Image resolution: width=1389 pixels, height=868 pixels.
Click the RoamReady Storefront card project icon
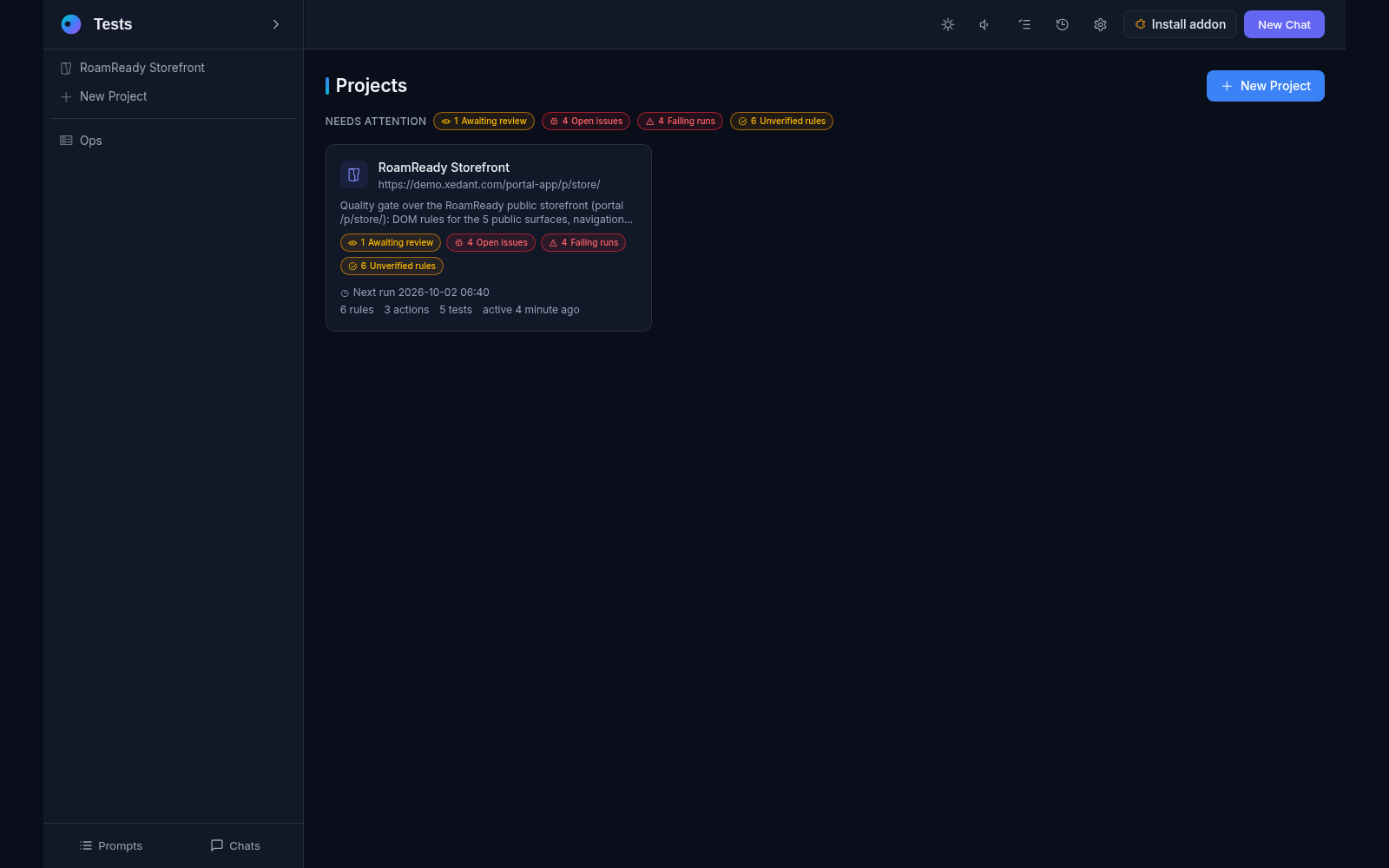coord(354,174)
